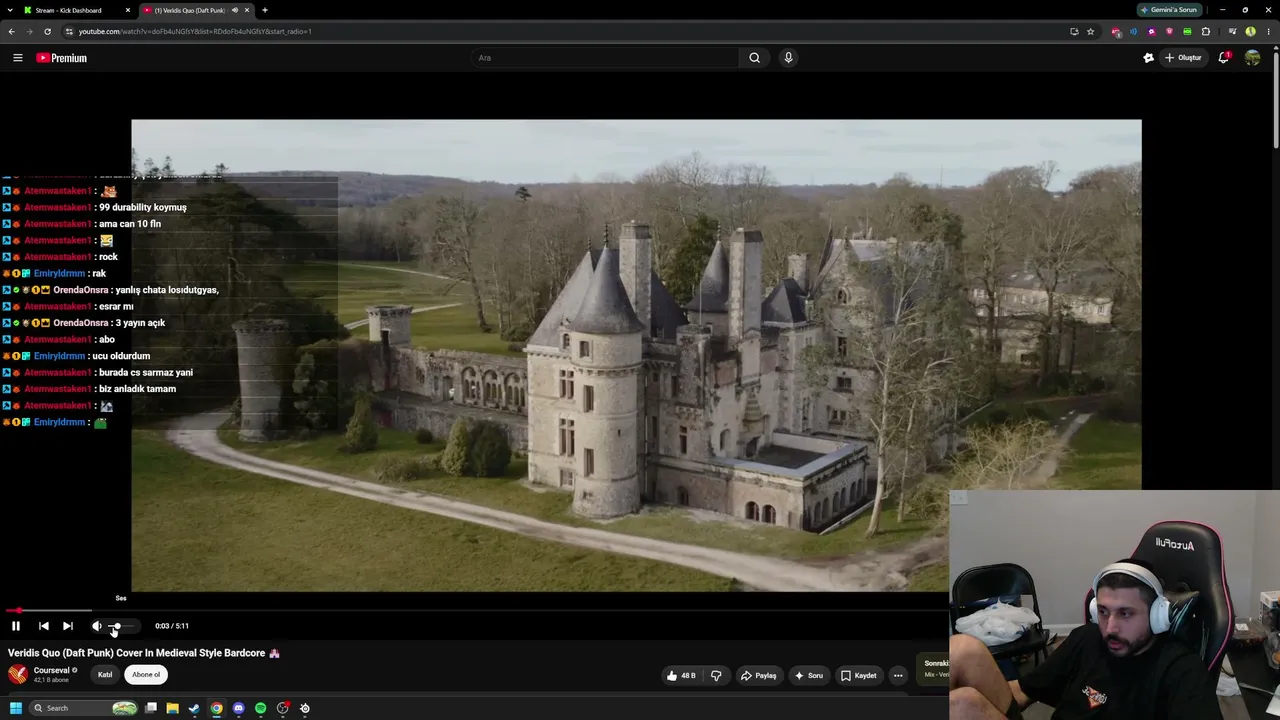This screenshot has width=1280, height=720.
Task: Click the magnifier search button
Action: tap(755, 58)
